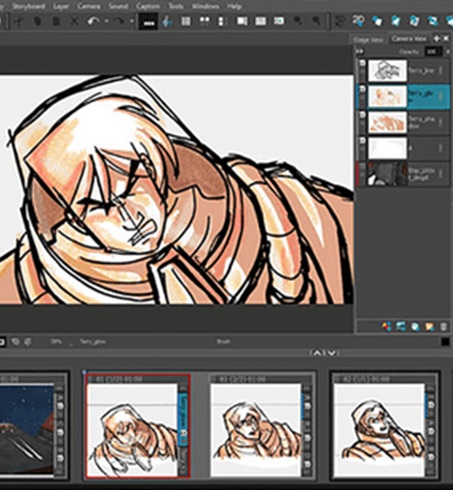
Task: Select the highlighted glow layer thumbnail
Action: pyautogui.click(x=387, y=96)
